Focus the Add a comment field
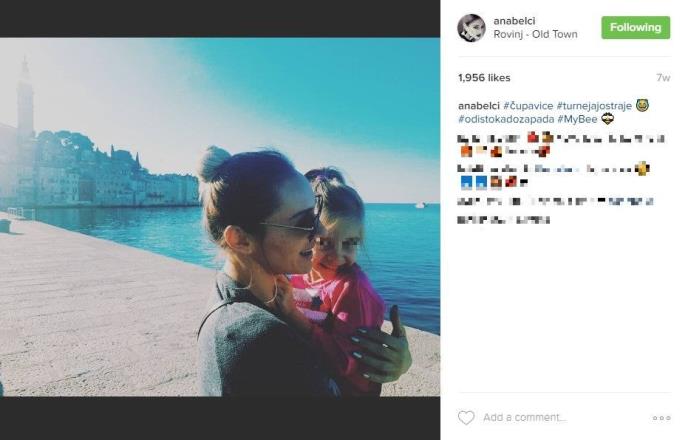 (525, 417)
